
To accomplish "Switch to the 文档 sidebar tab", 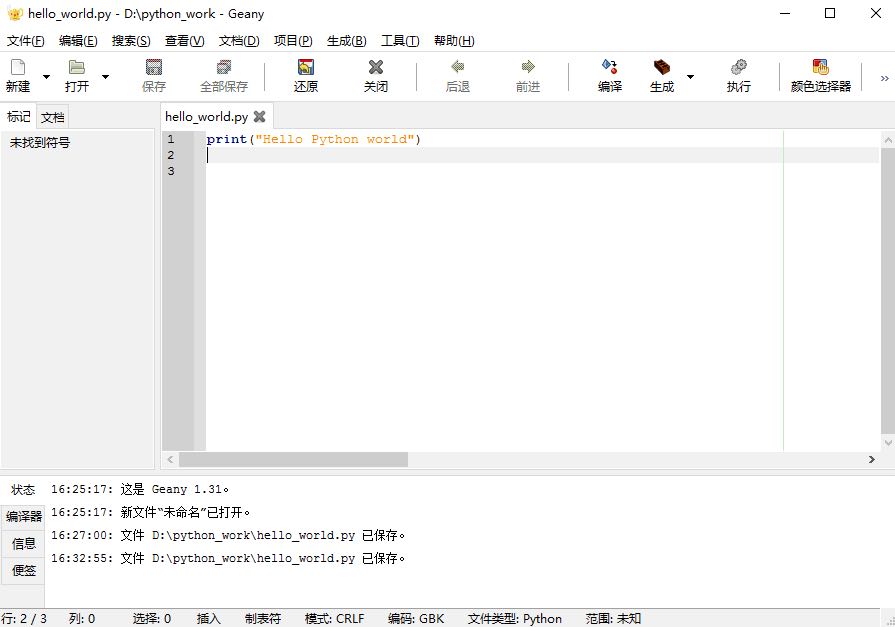I will (x=53, y=118).
